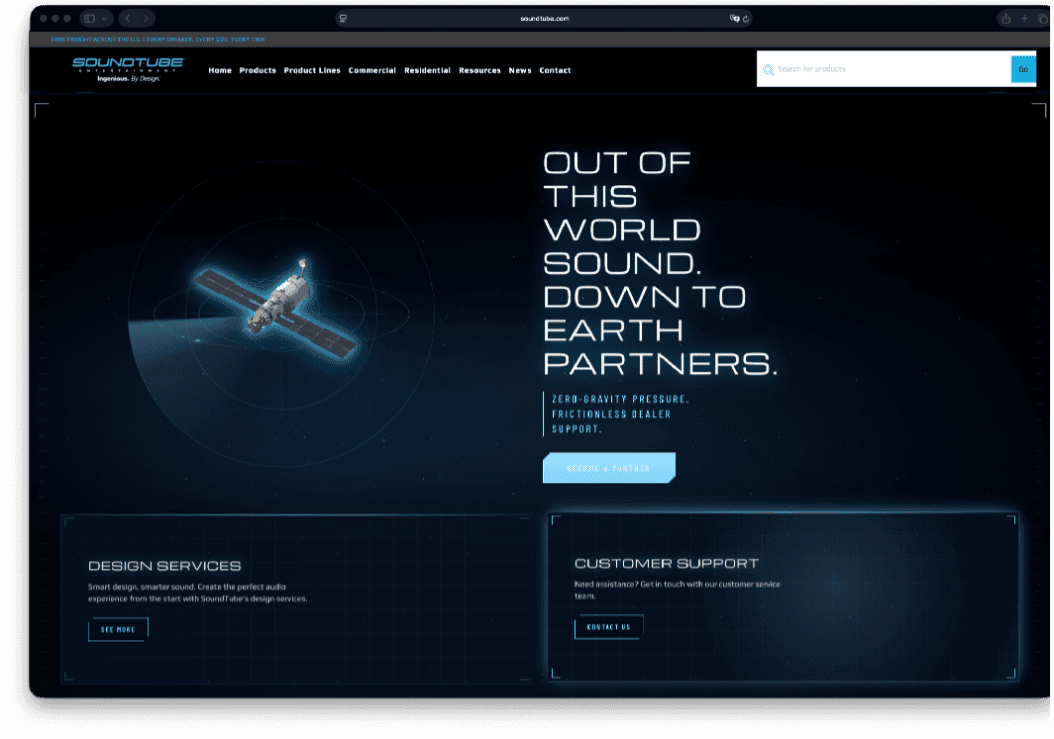1054x739 pixels.
Task: Open the Resources menu
Action: 479,70
